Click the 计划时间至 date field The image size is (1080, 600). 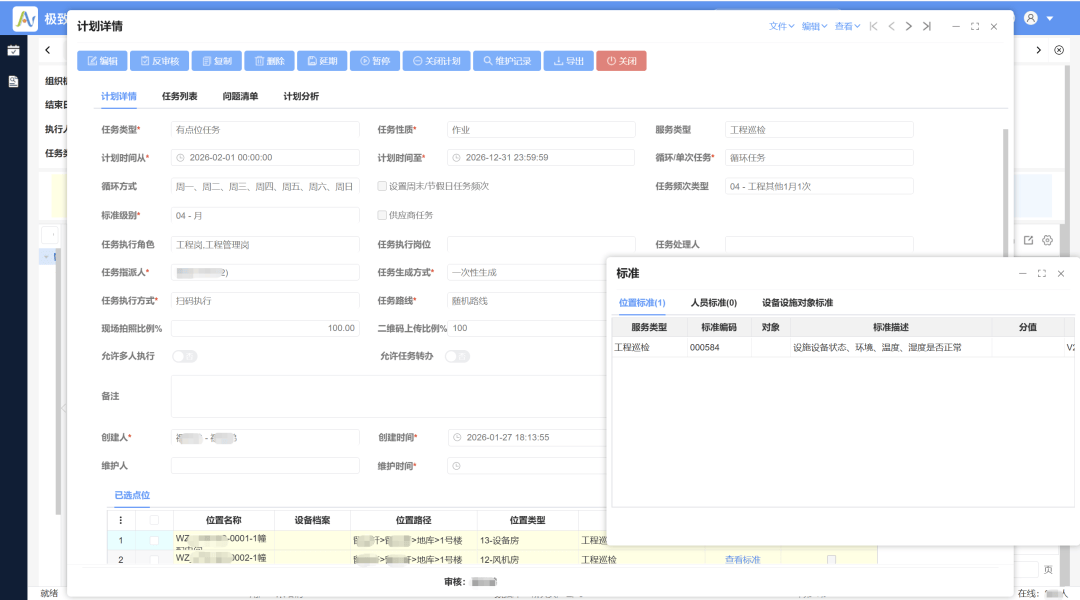click(541, 158)
